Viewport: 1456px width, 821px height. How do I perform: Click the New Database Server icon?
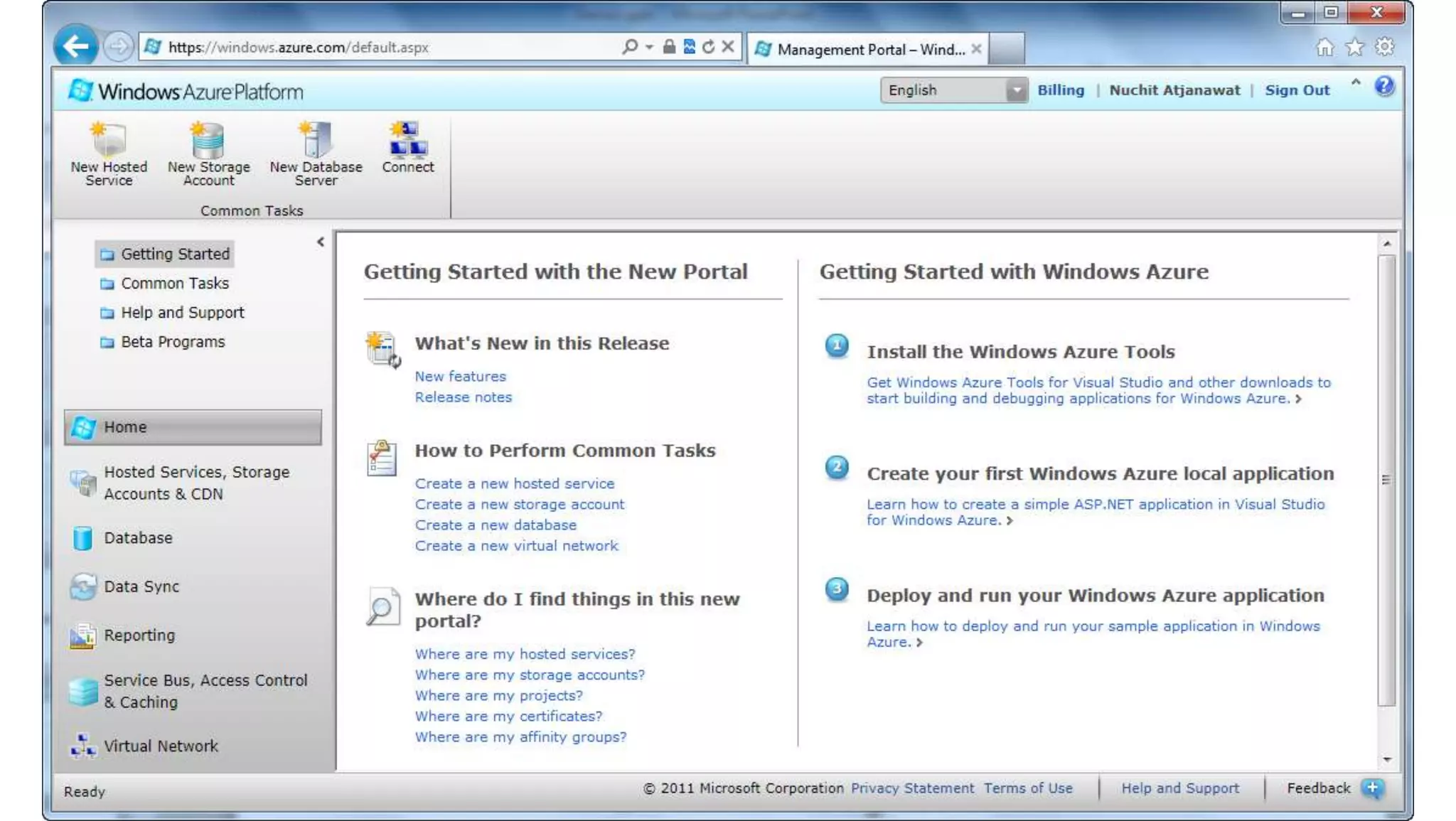[316, 140]
